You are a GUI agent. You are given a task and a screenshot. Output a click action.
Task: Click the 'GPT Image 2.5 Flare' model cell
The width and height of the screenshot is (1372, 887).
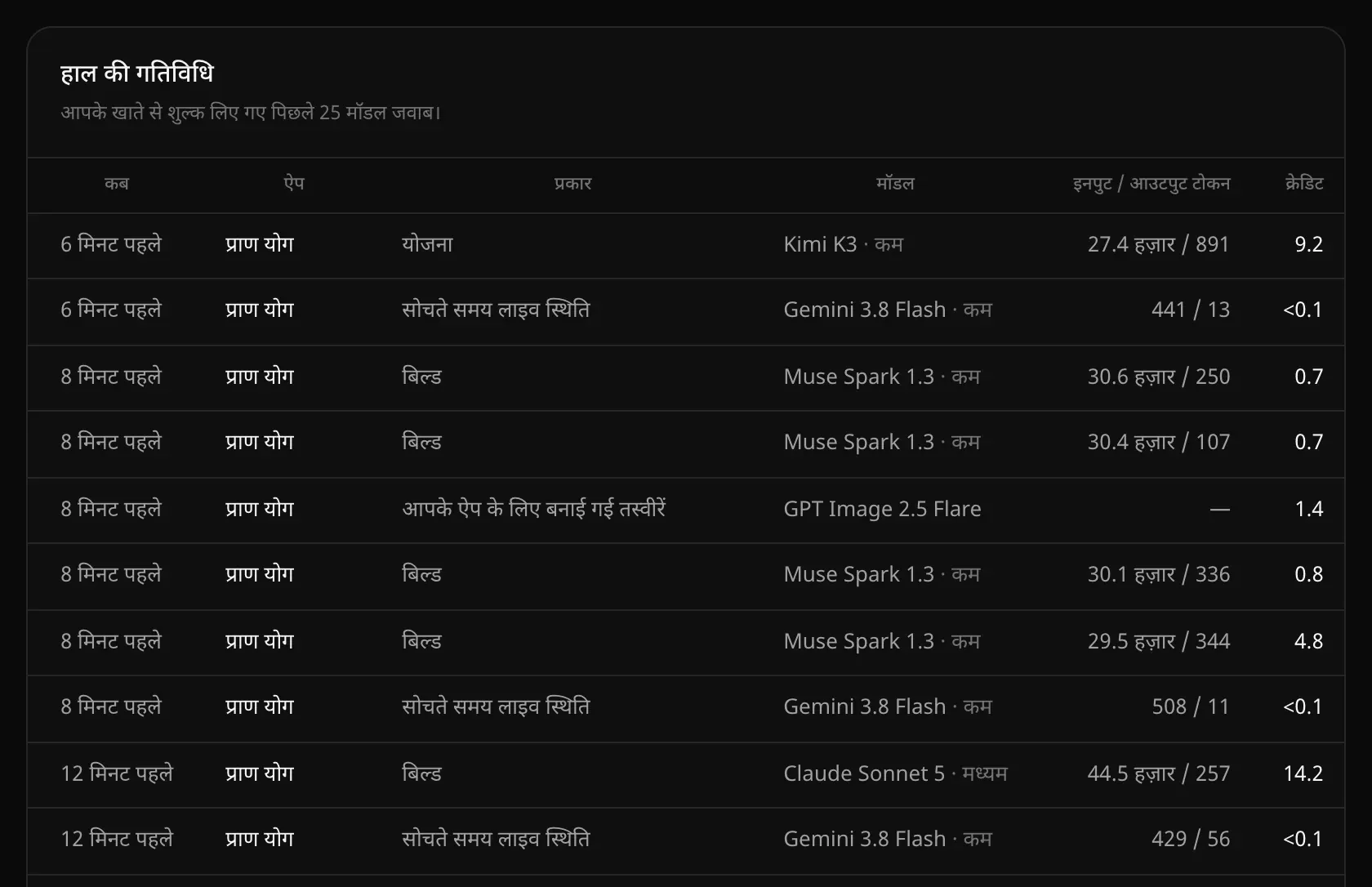[x=882, y=509]
